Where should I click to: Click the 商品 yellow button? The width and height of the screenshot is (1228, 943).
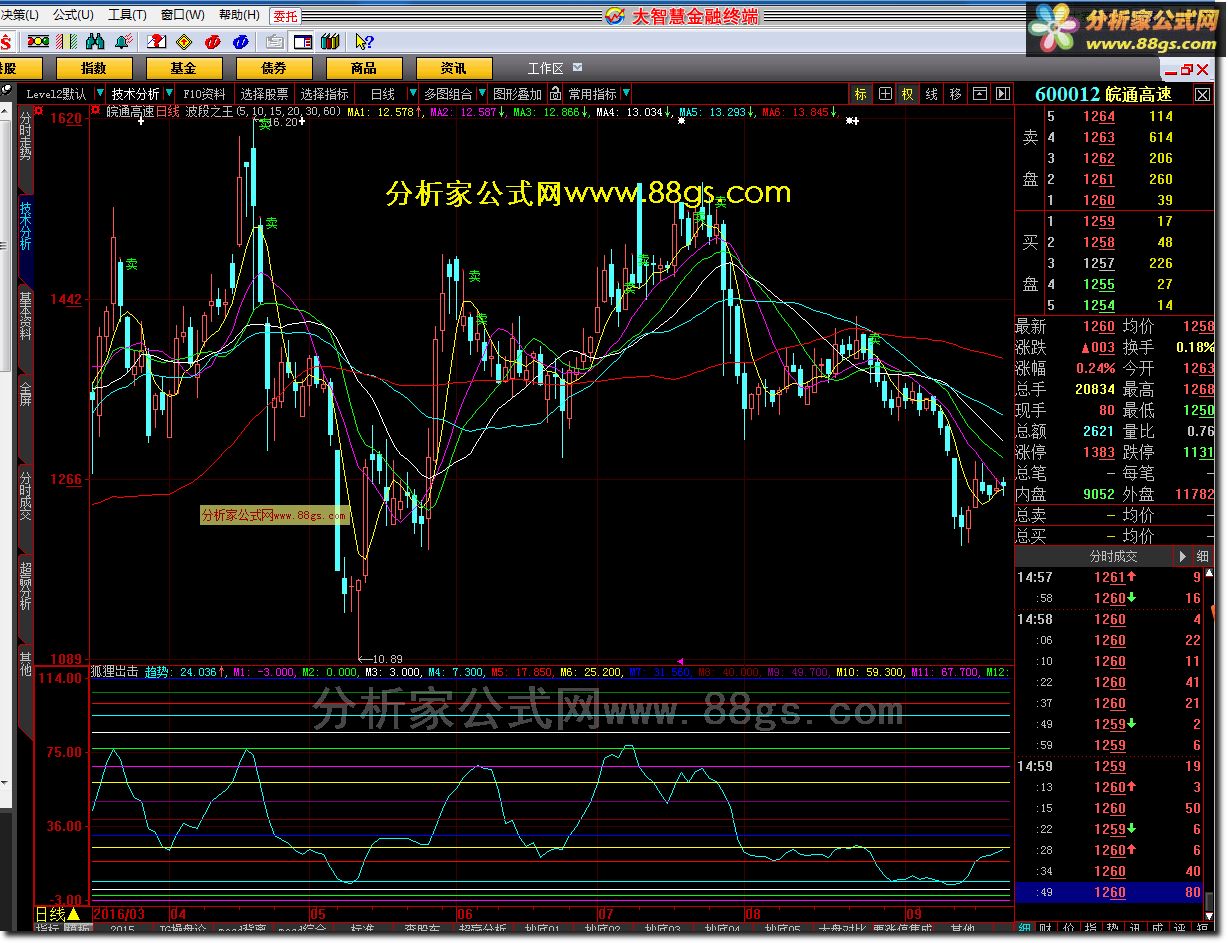tap(363, 68)
